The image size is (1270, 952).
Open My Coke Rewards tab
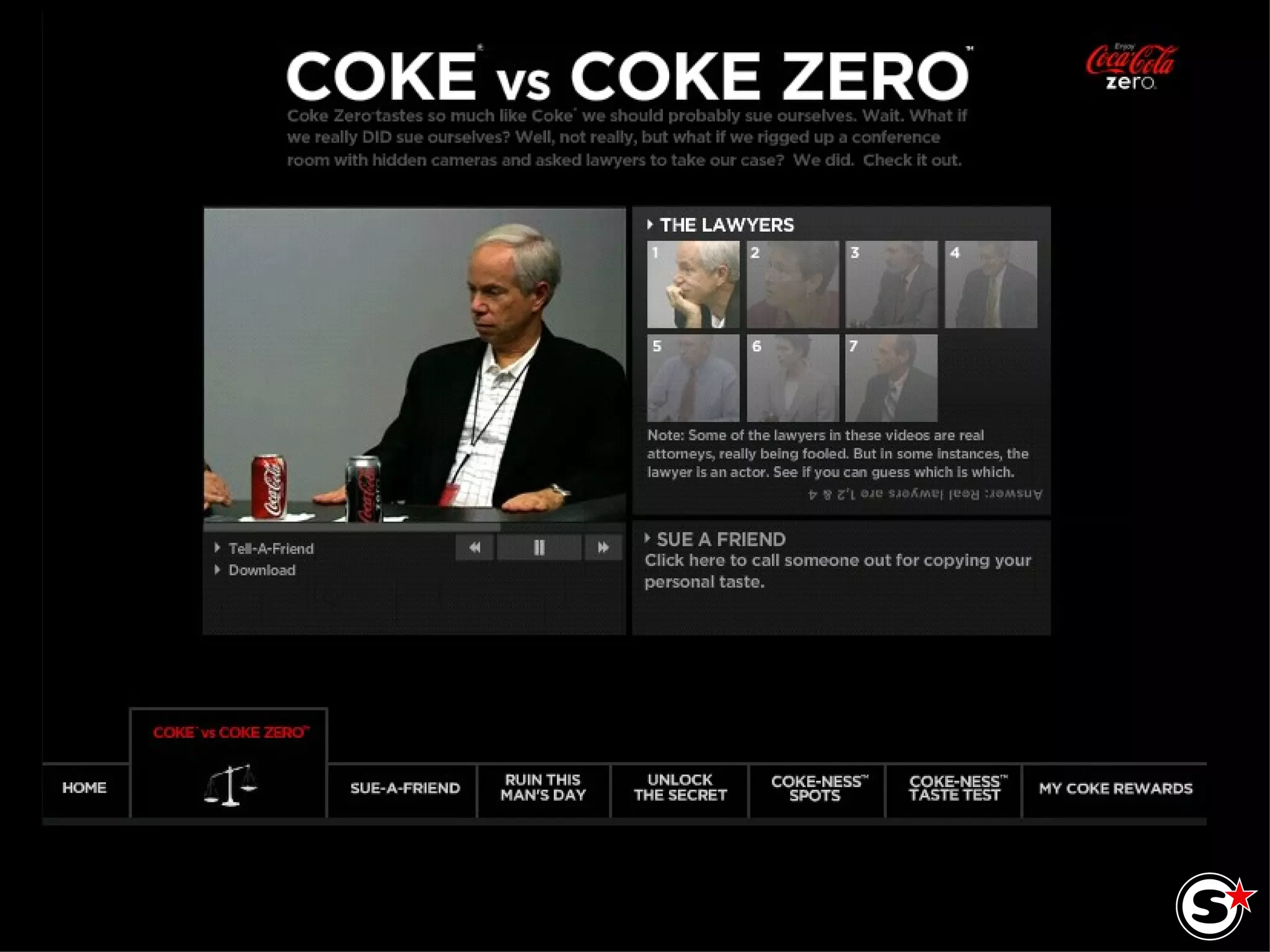tap(1115, 788)
